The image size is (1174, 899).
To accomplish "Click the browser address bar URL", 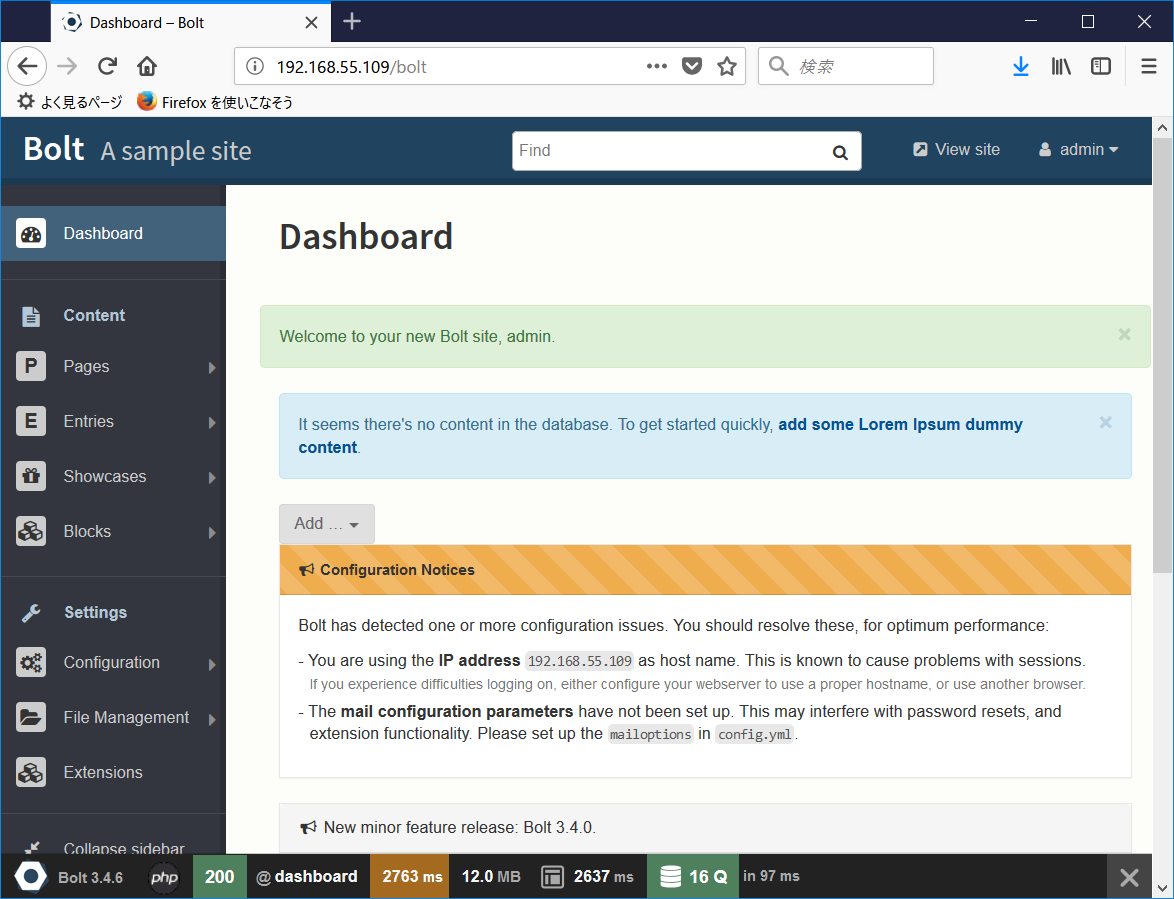I will 352,67.
